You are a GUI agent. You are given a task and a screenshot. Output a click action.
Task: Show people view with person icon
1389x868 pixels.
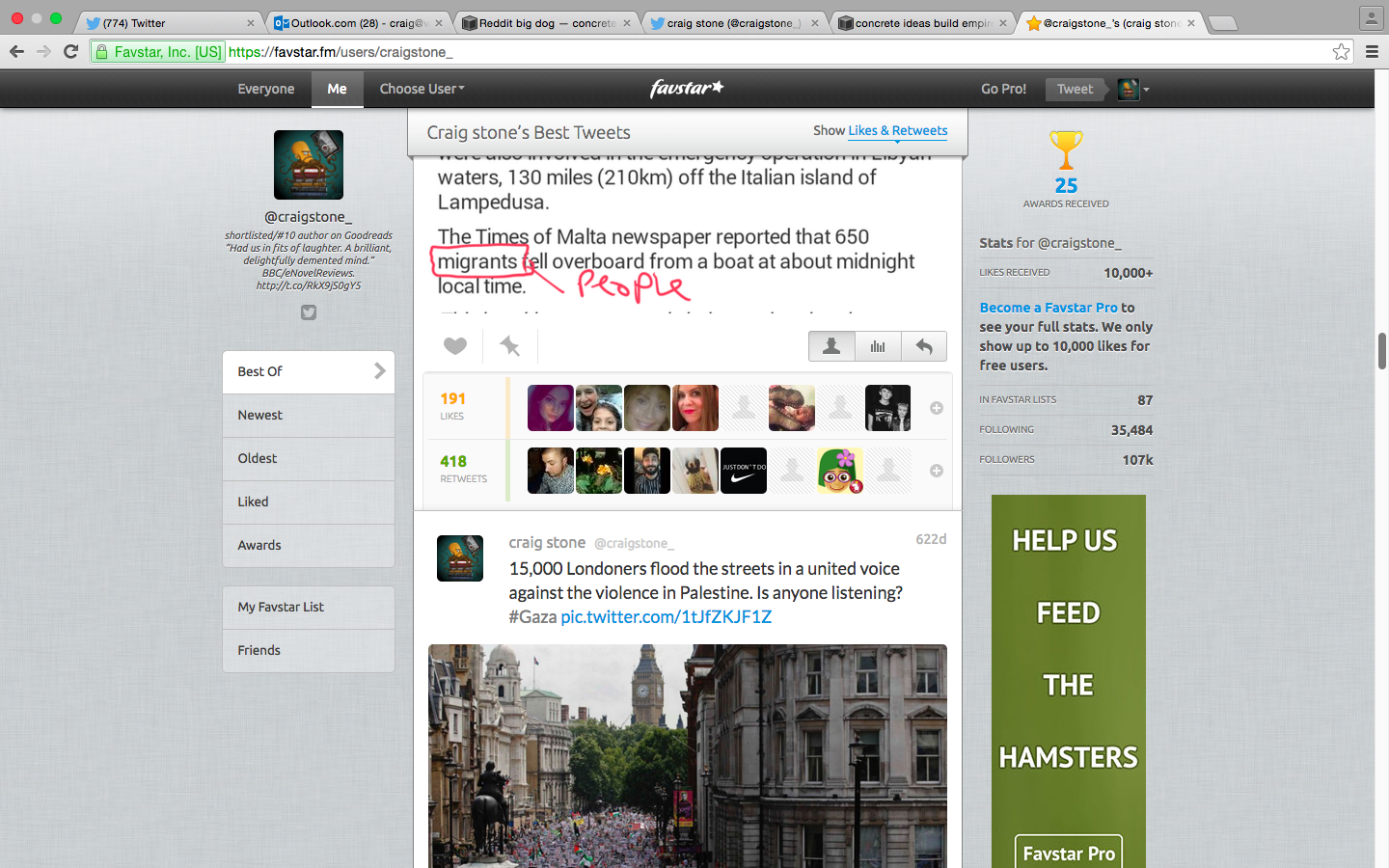coord(831,345)
